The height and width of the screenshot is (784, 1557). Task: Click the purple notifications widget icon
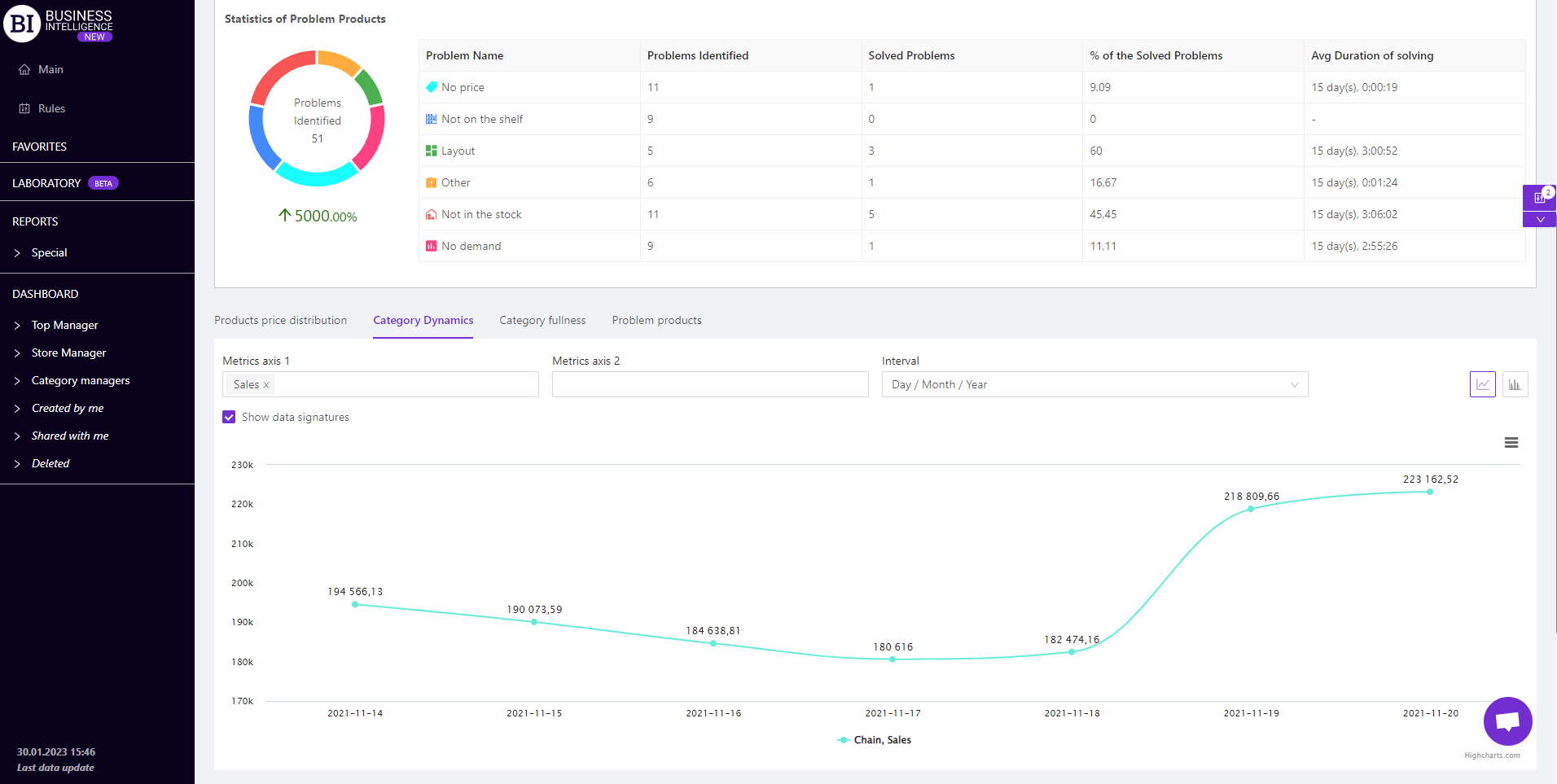click(1539, 197)
